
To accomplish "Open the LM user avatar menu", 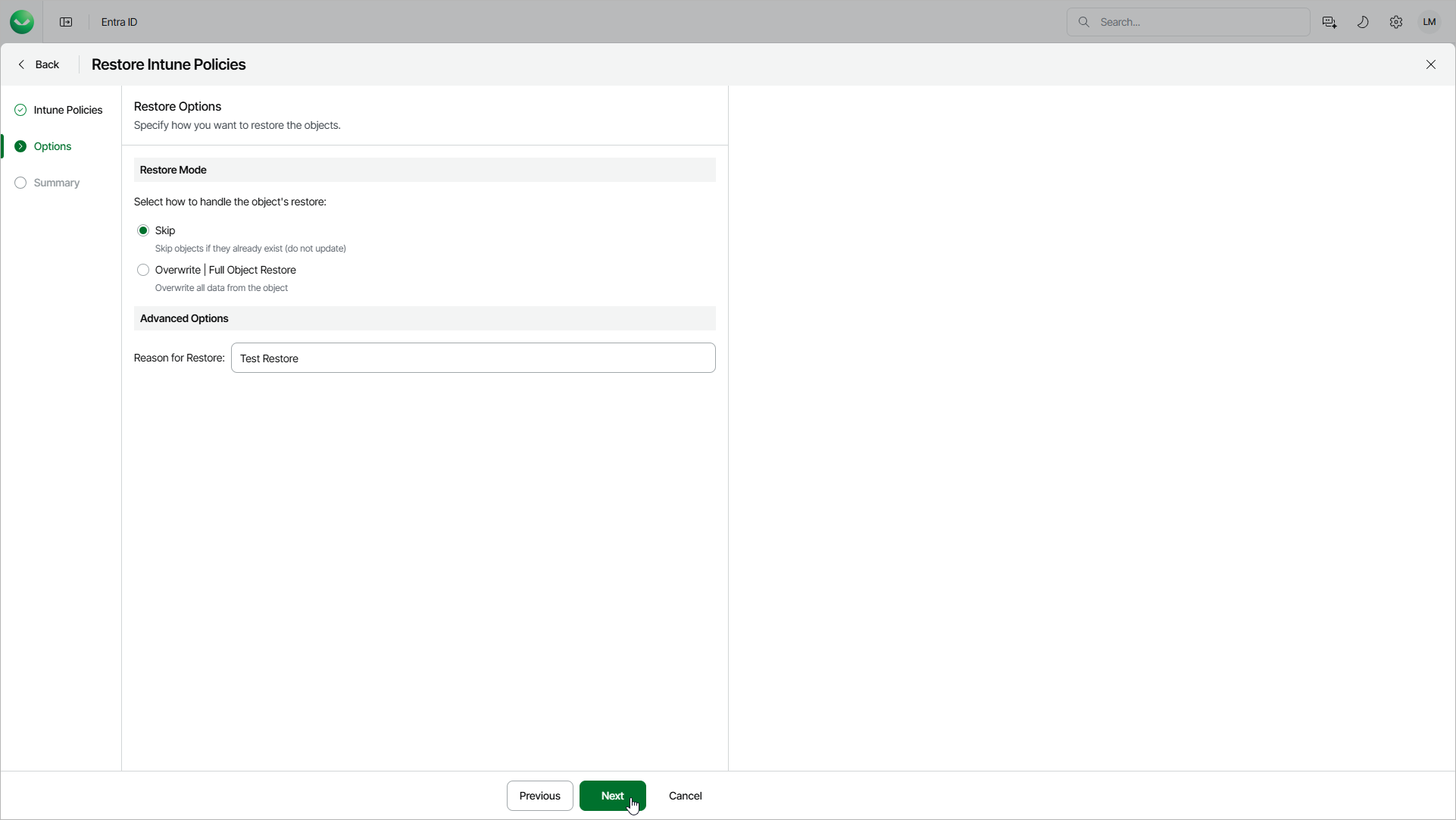I will 1429,22.
